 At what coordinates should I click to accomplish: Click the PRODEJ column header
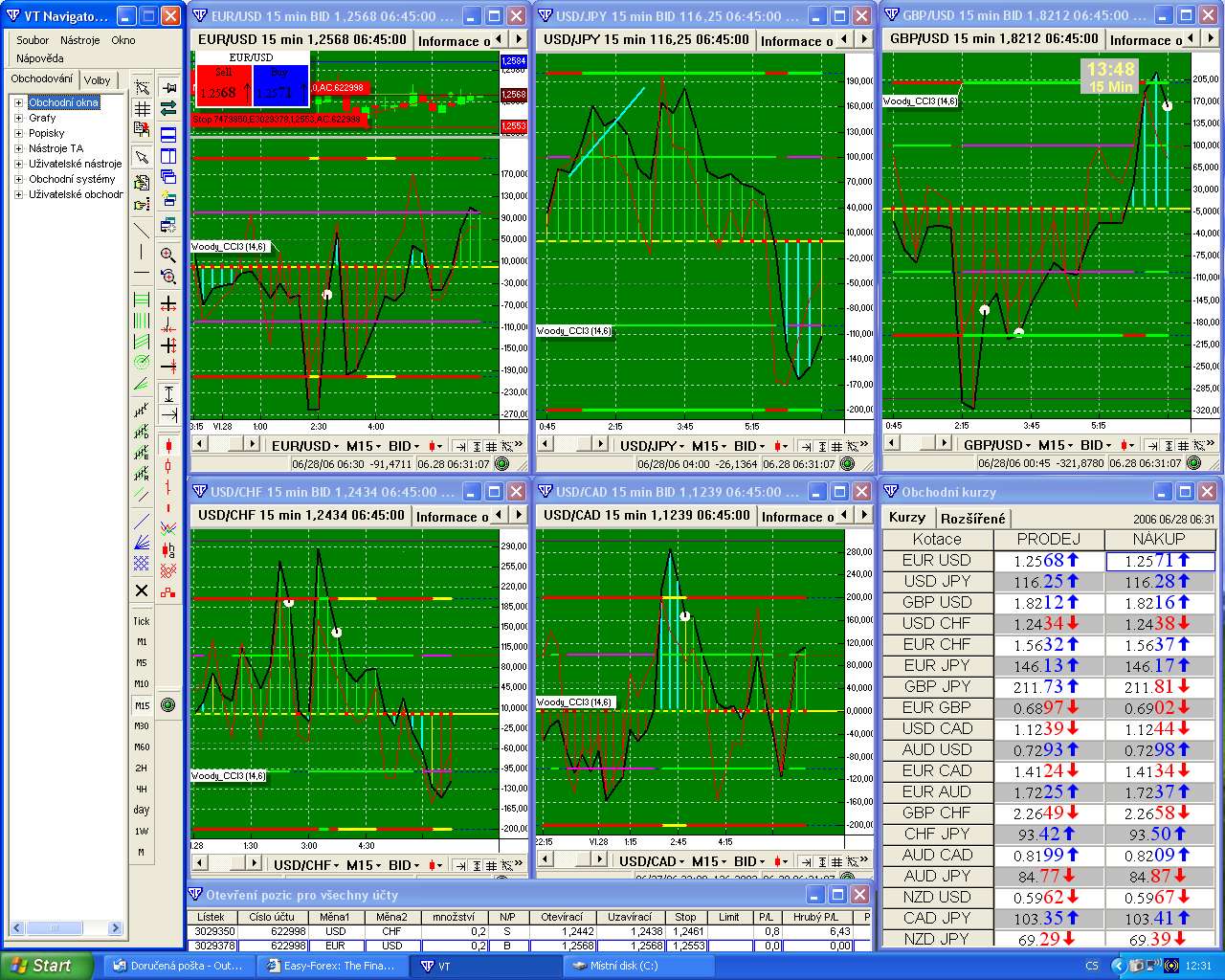click(1049, 540)
